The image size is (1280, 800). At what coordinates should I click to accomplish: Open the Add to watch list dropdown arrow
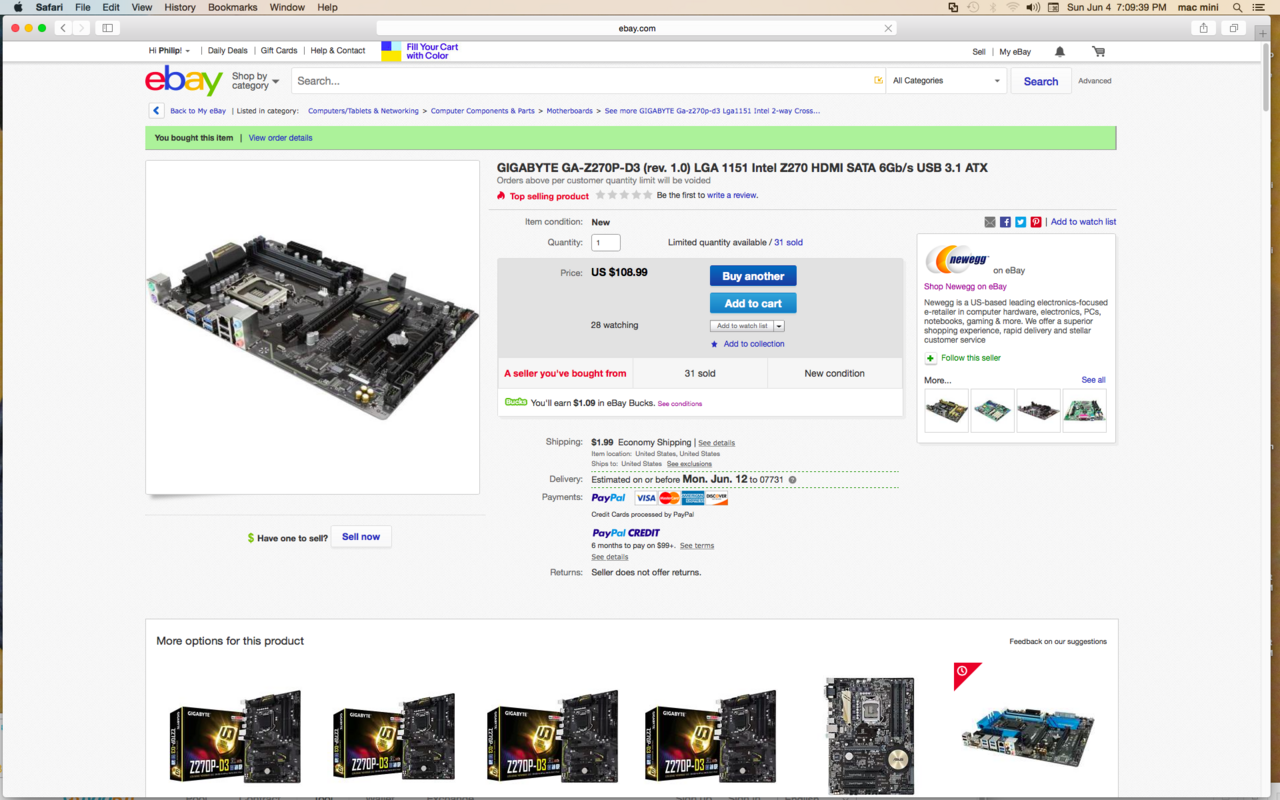(779, 326)
